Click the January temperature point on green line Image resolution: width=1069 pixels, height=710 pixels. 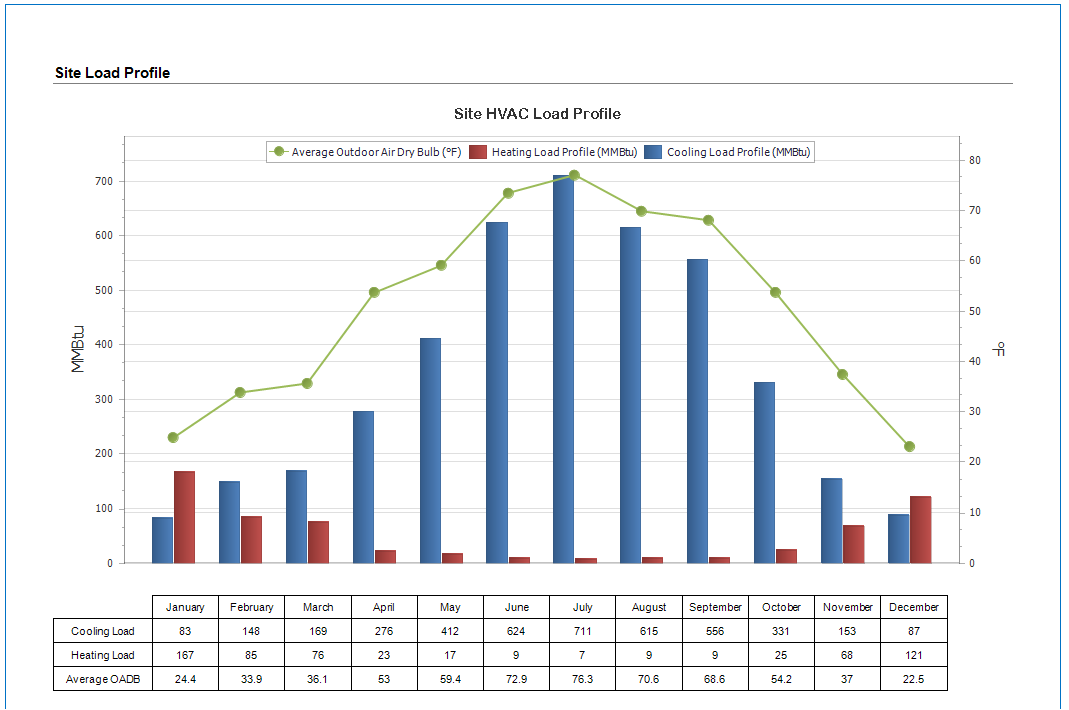pos(173,437)
